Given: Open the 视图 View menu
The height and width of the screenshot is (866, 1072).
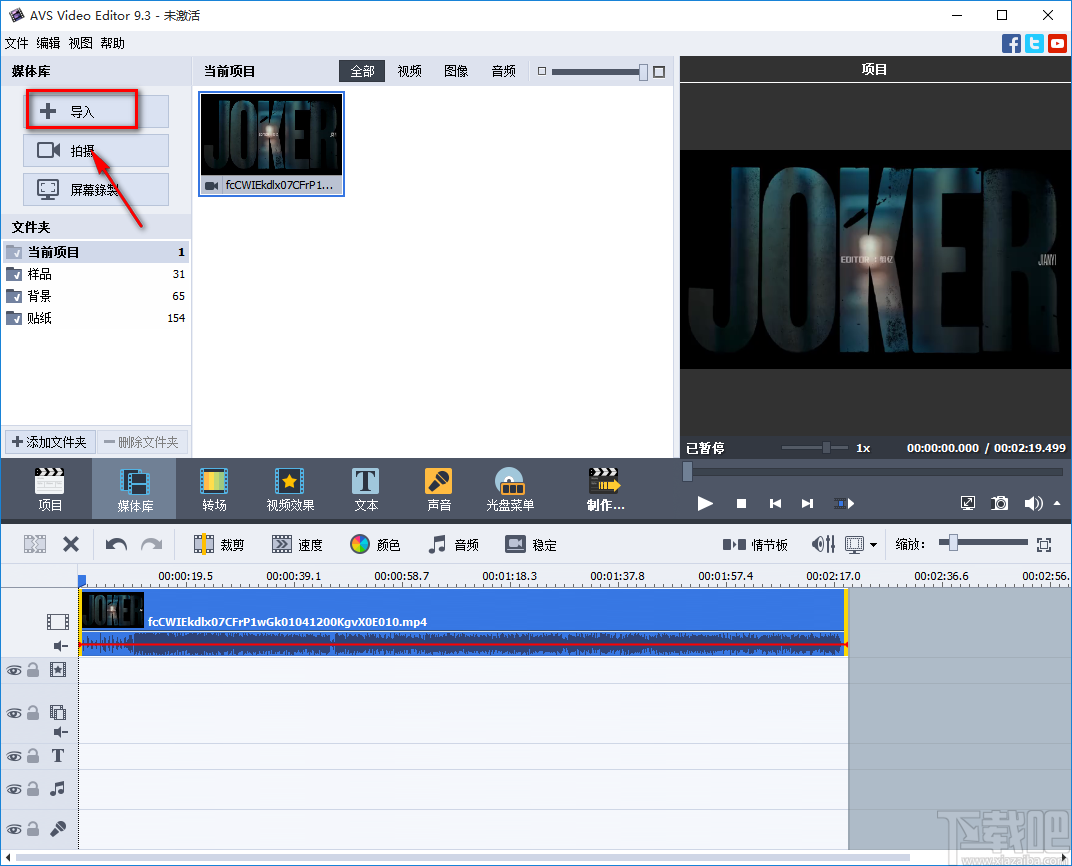Looking at the screenshot, I should click(80, 43).
